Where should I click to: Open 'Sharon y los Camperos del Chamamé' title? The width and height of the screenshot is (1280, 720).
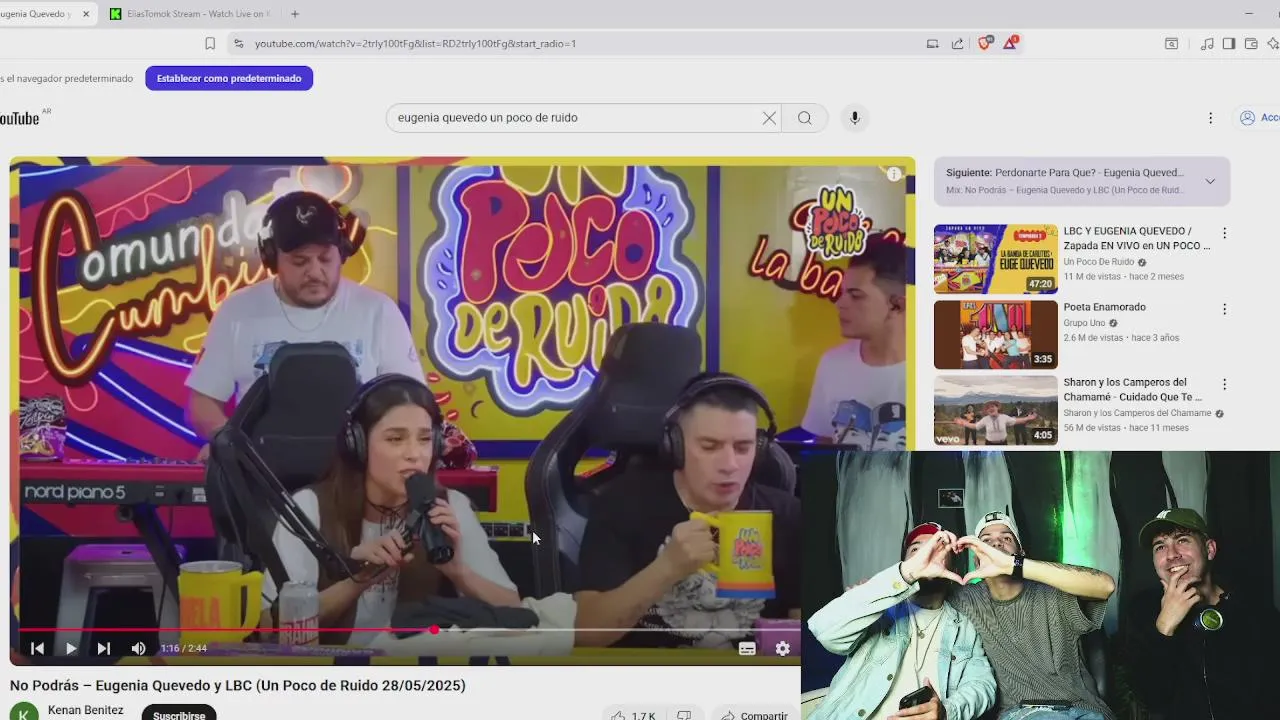pyautogui.click(x=1133, y=389)
